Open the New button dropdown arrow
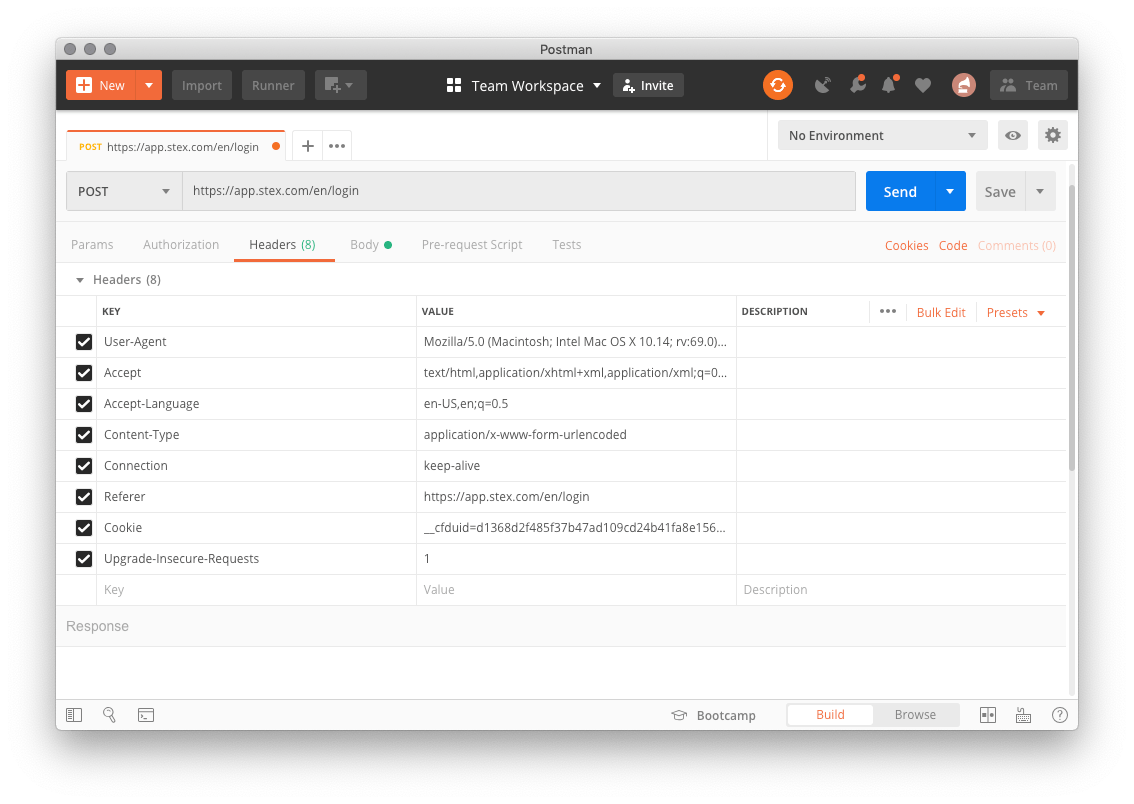This screenshot has height=804, width=1134. tap(149, 85)
